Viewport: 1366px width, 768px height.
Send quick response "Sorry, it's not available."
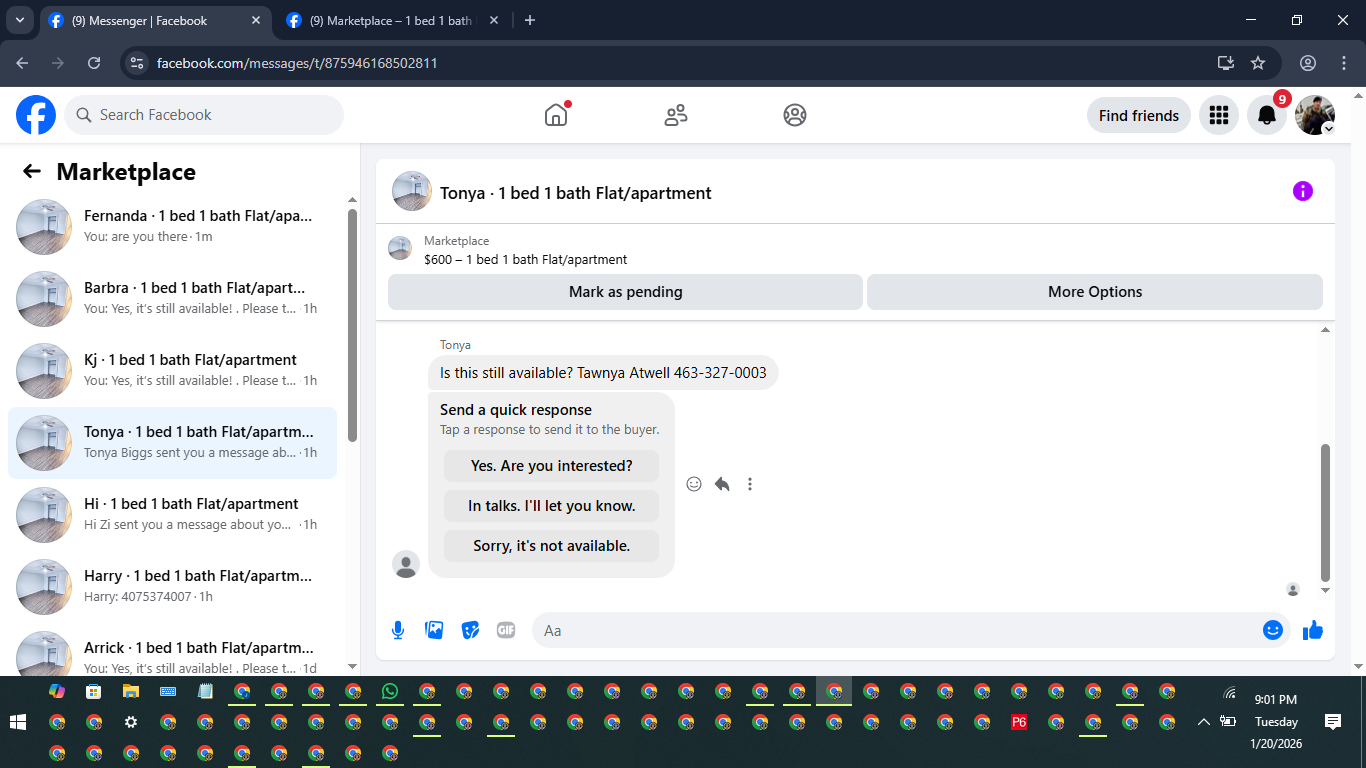552,546
